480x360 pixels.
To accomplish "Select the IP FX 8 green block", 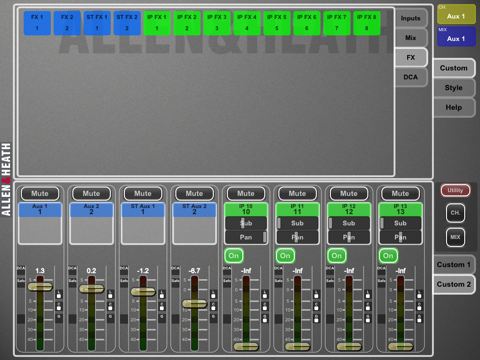I will (367, 23).
